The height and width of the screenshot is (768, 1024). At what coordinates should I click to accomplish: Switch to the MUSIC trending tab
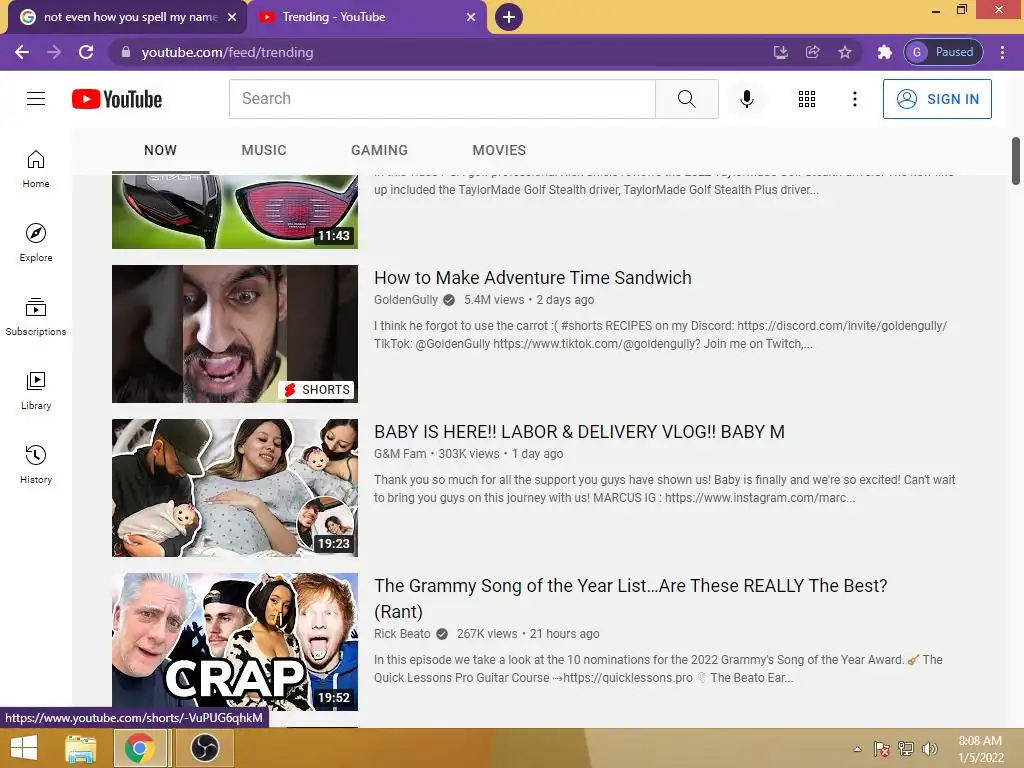(x=264, y=150)
